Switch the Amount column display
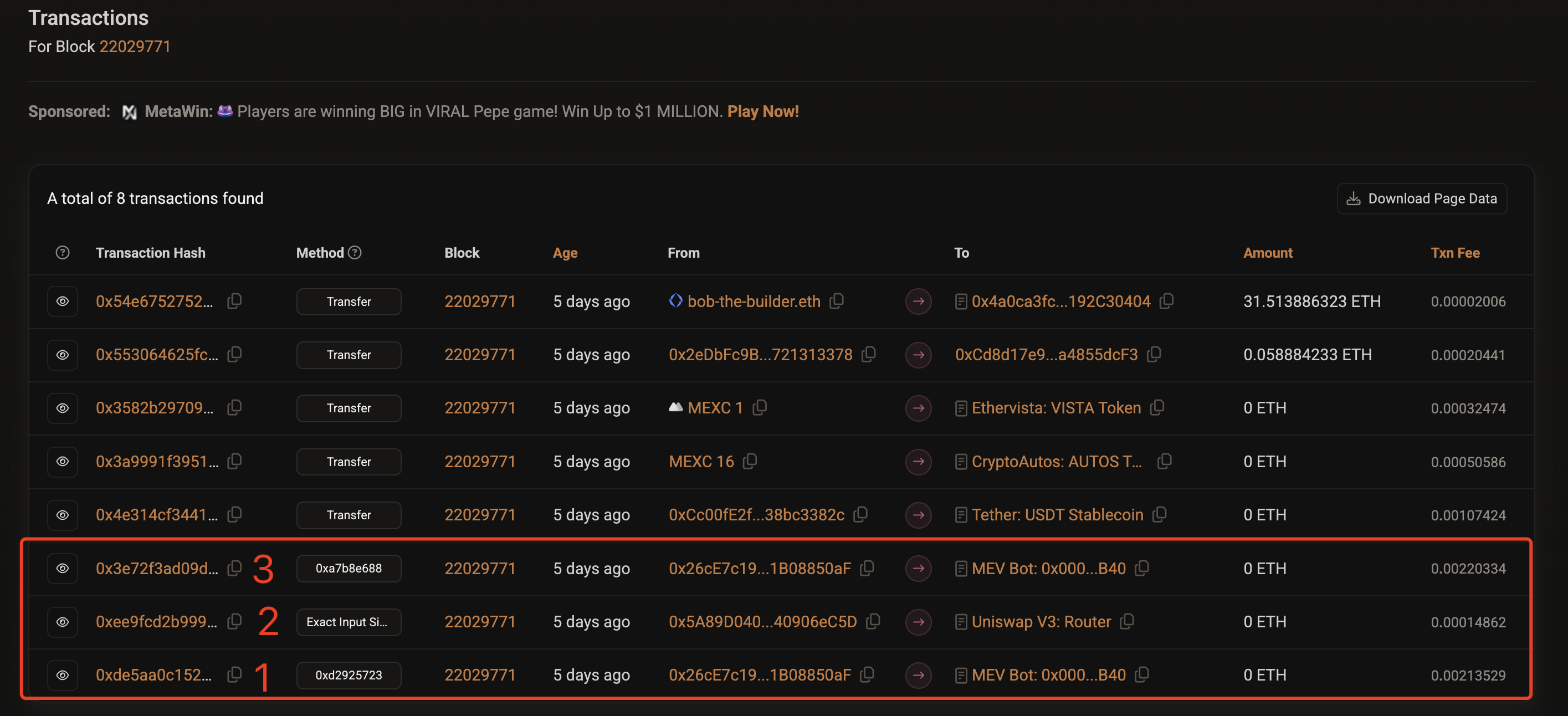 tap(1267, 253)
